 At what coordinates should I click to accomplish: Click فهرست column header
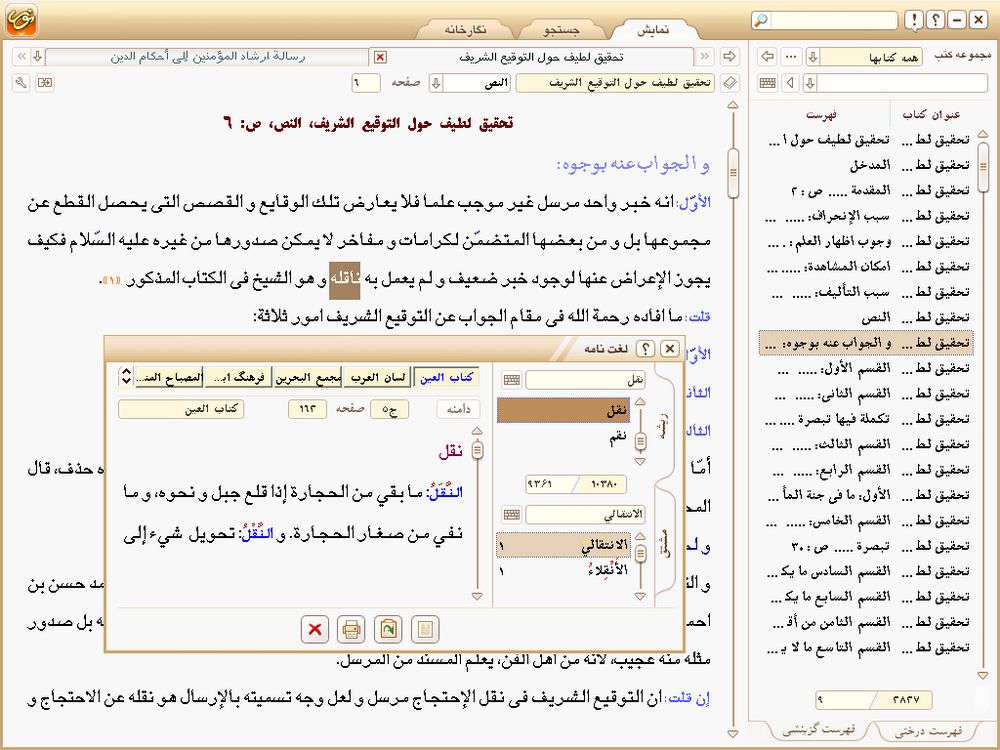click(821, 115)
